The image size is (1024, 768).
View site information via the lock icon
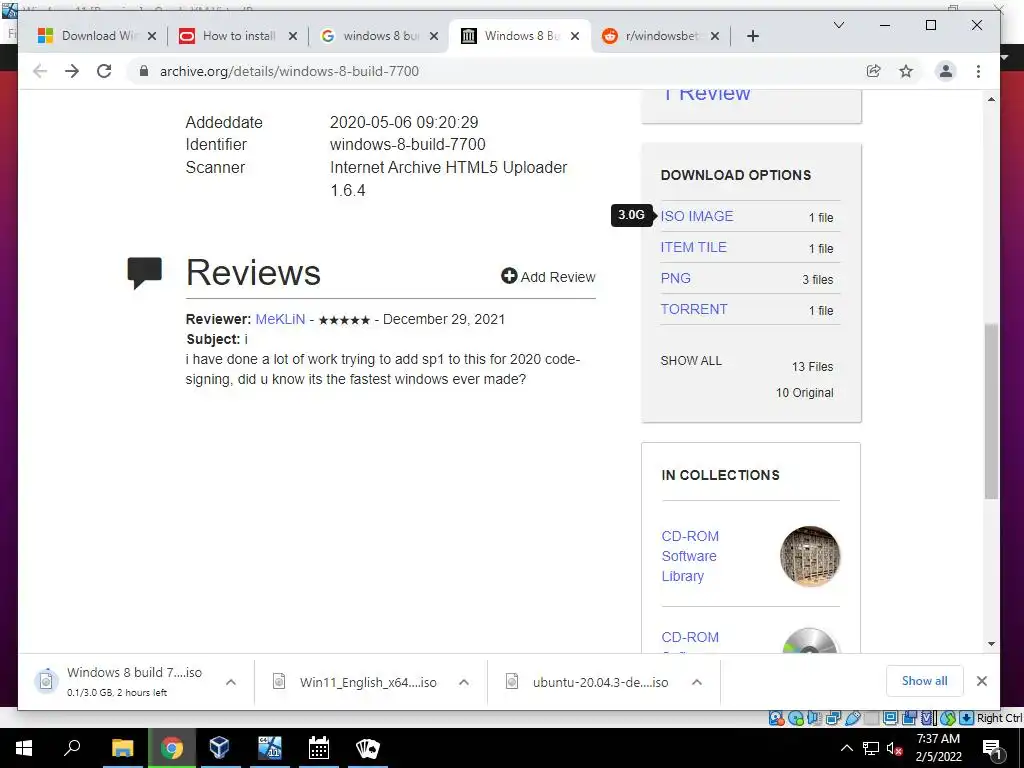(x=144, y=71)
